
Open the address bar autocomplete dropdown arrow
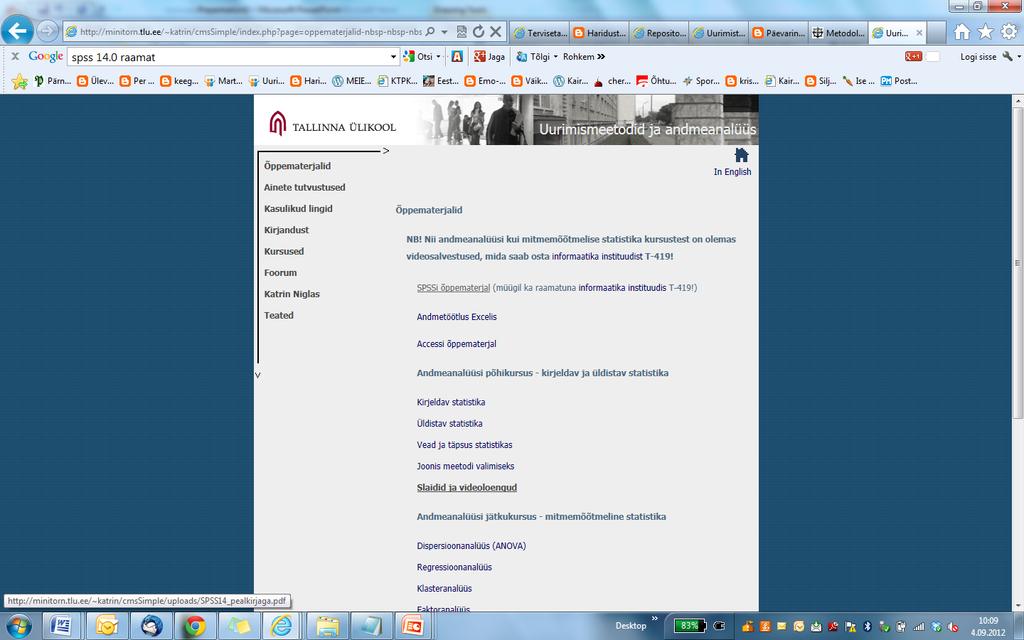(444, 31)
